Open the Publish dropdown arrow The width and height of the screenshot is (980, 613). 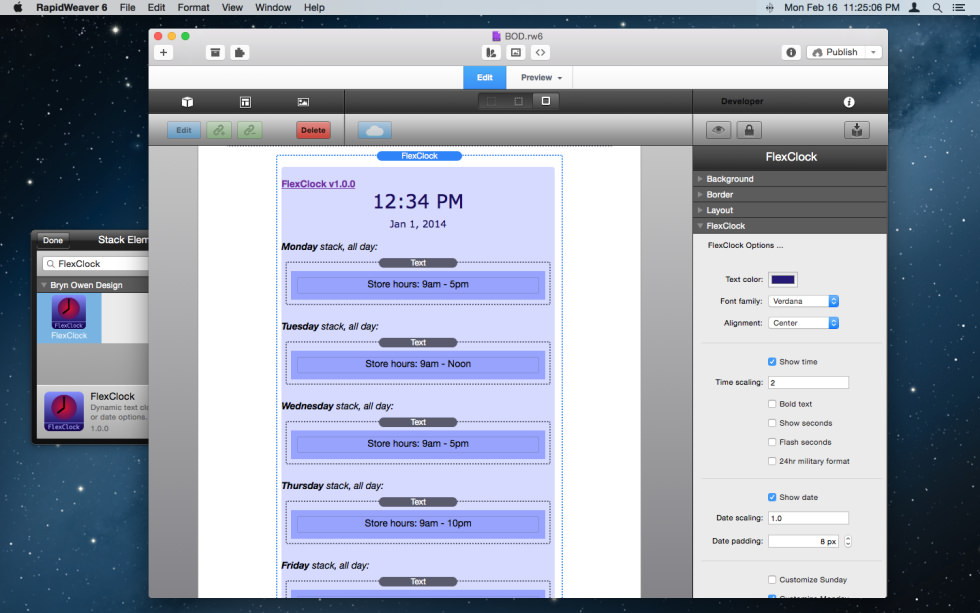873,52
